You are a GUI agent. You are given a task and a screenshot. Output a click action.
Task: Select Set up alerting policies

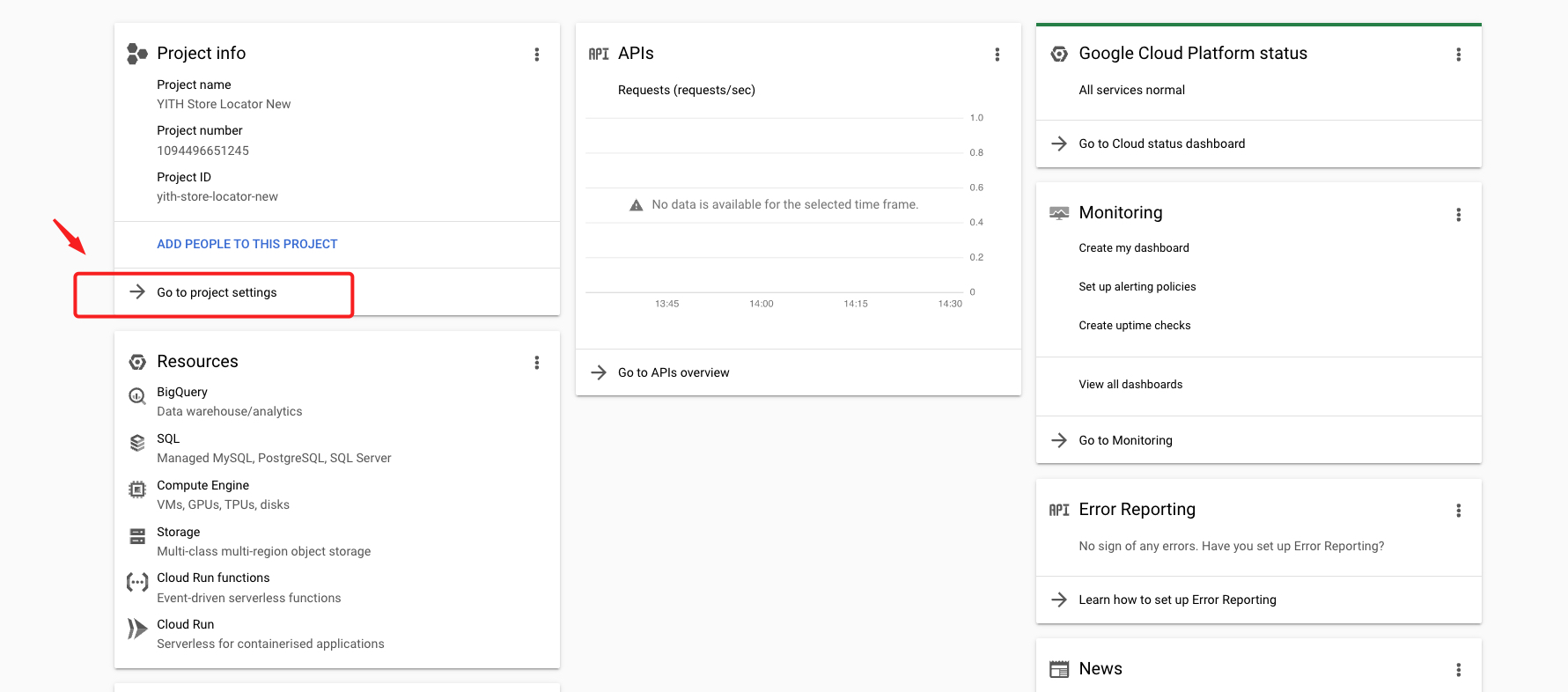pyautogui.click(x=1137, y=287)
